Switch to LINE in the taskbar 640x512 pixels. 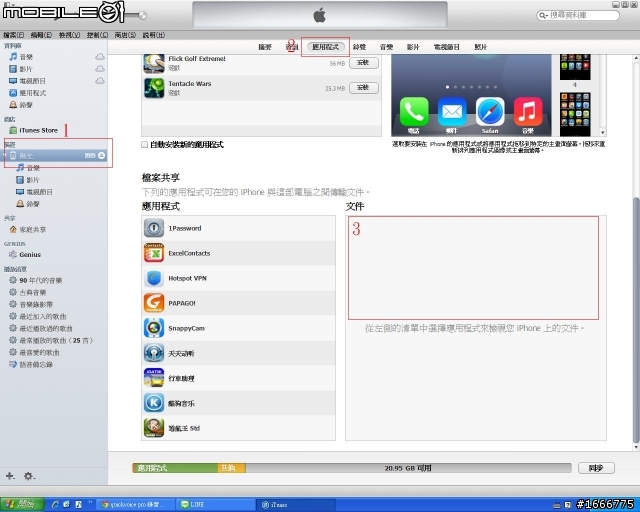(216, 505)
